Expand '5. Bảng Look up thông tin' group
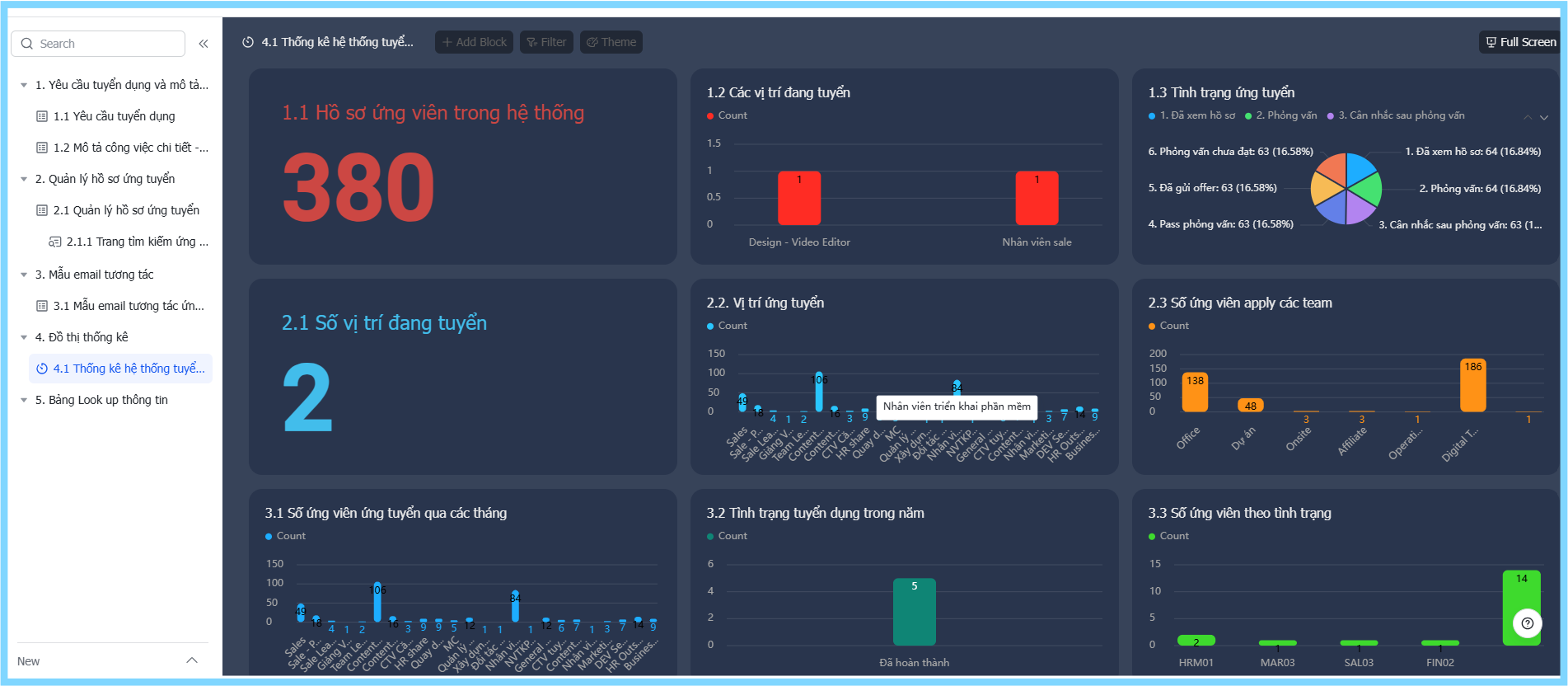This screenshot has width=1568, height=686. pos(24,400)
